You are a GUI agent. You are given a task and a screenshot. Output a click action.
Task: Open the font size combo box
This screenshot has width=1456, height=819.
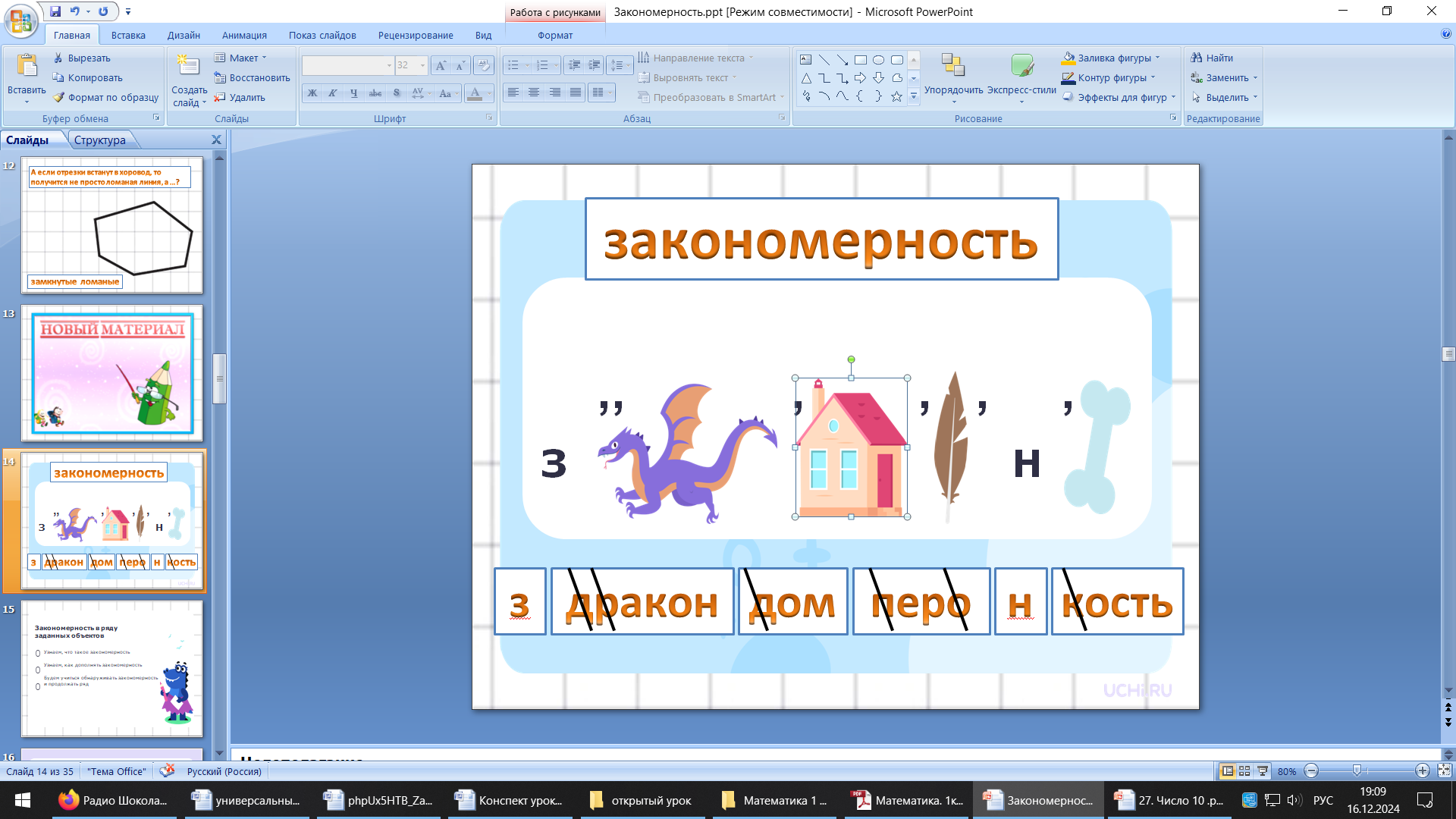pos(422,65)
